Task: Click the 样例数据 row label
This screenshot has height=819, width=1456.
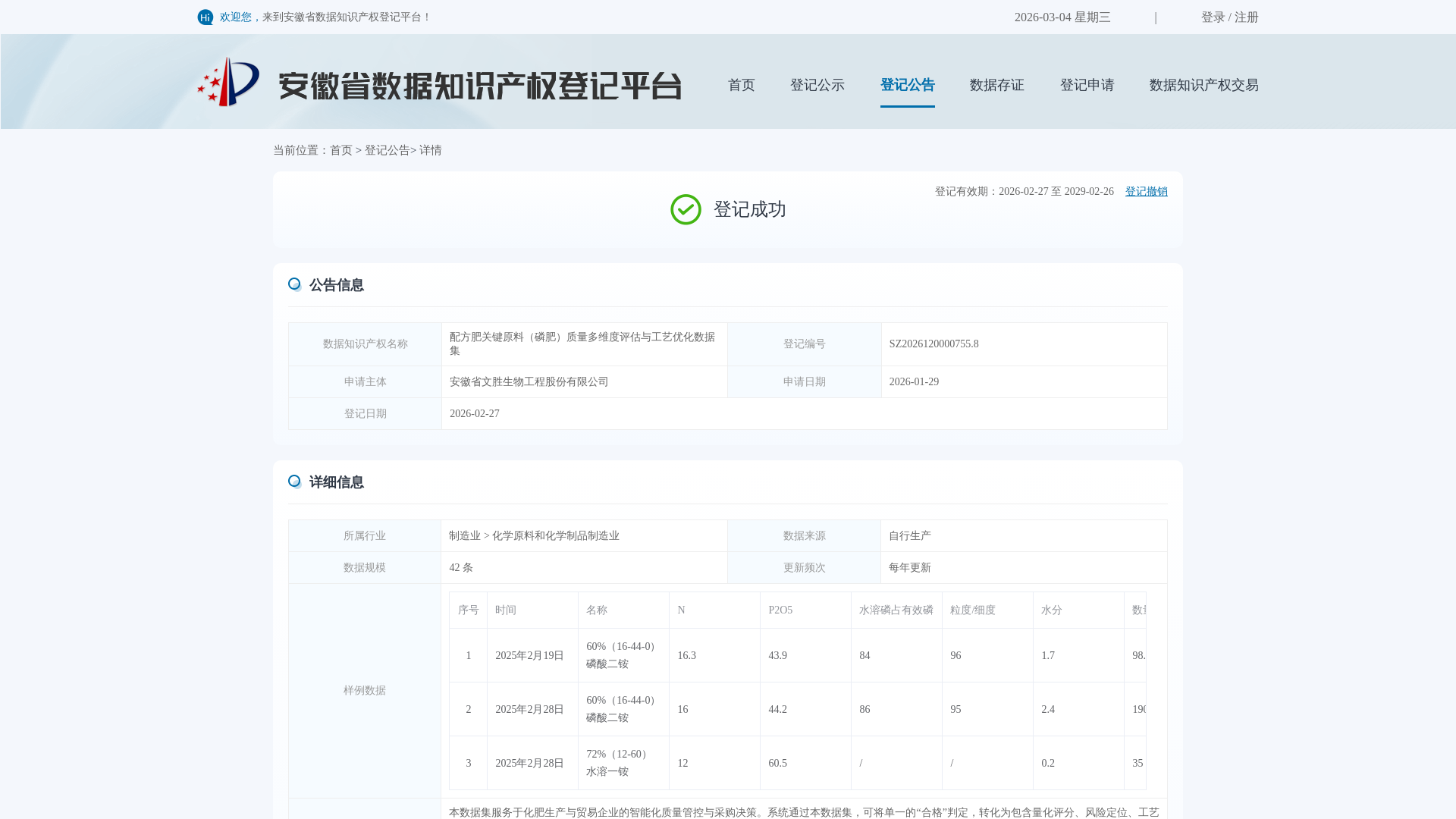Action: 364,691
